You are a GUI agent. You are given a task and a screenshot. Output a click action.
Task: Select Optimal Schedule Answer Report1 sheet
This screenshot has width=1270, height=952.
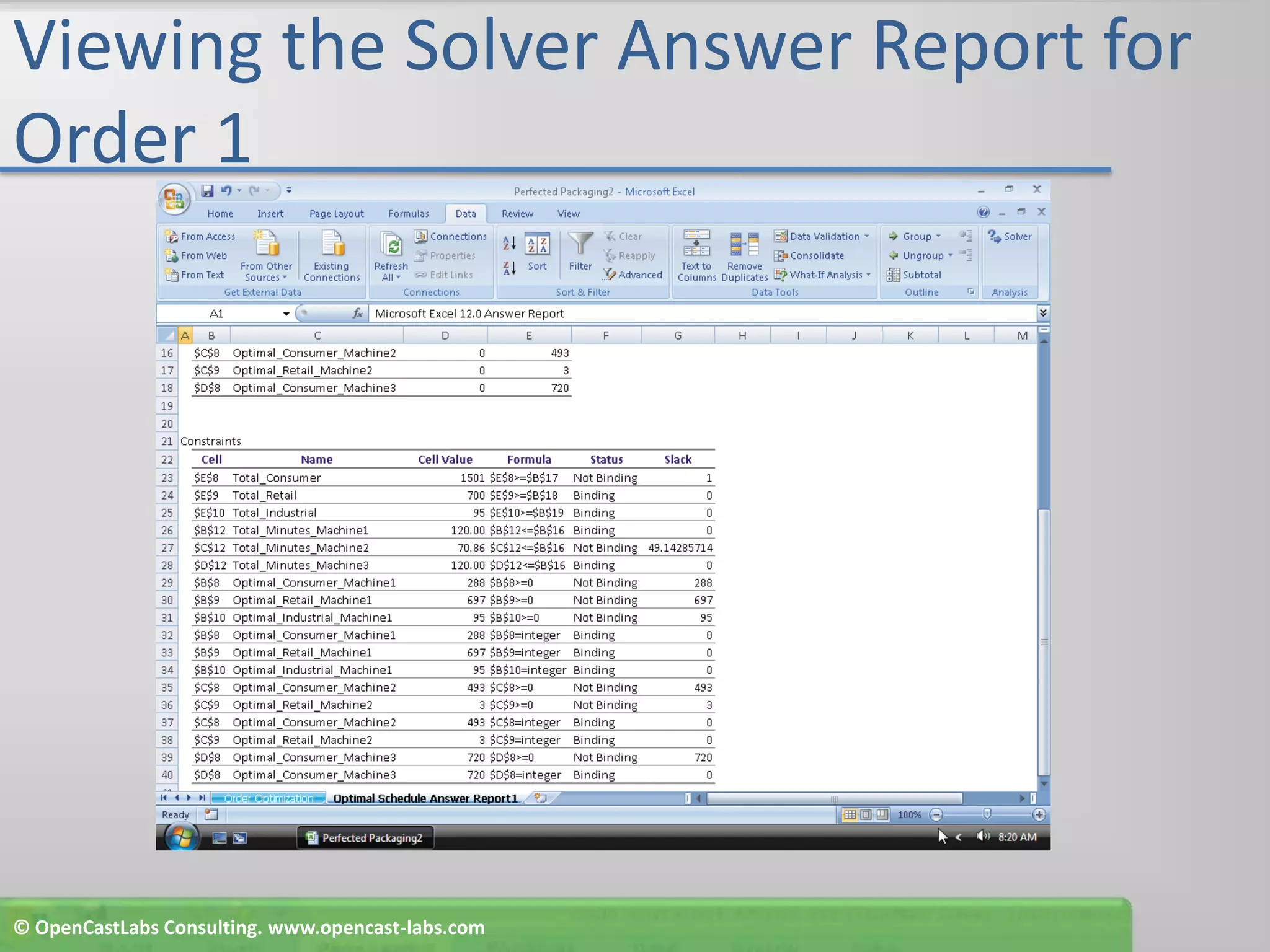tap(425, 798)
